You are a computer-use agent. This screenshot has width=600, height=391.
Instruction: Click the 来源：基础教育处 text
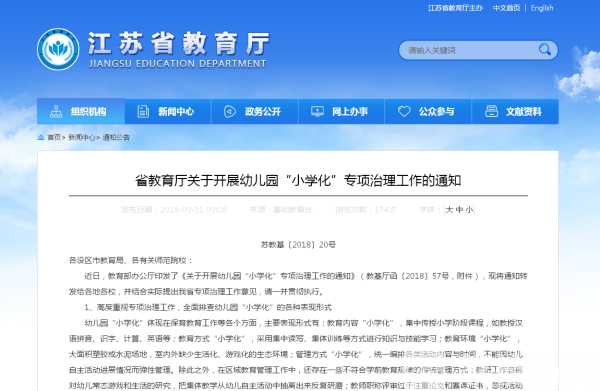281,210
